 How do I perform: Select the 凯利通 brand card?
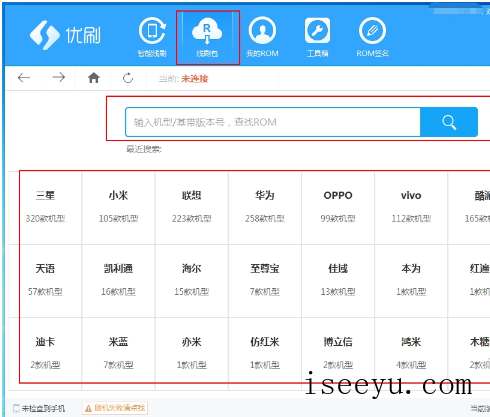(118, 281)
